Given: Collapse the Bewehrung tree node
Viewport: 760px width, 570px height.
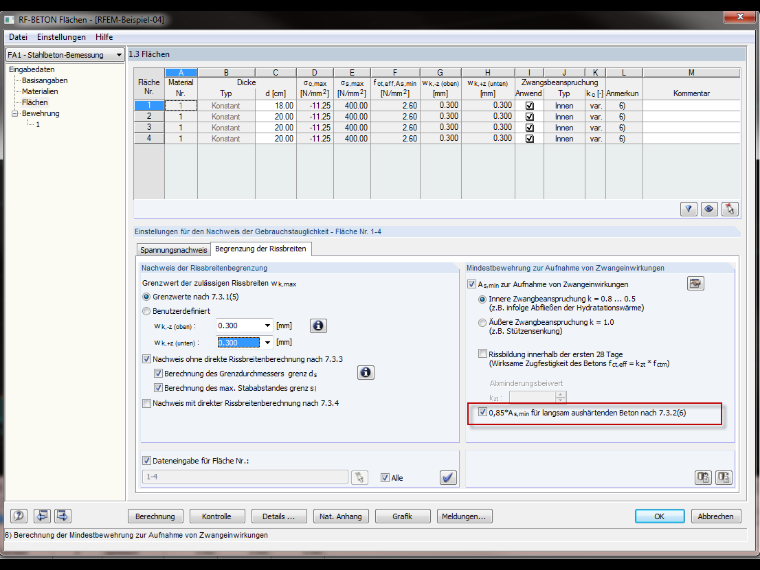Looking at the screenshot, I should [x=15, y=113].
